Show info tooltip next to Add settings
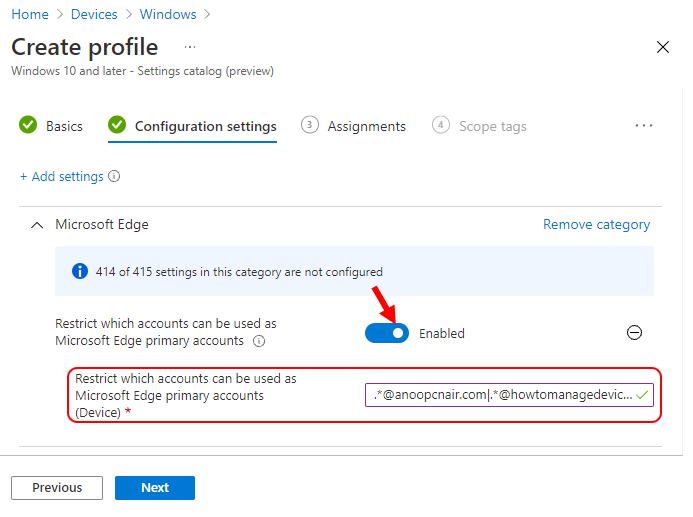693x517 pixels. pyautogui.click(x=114, y=176)
